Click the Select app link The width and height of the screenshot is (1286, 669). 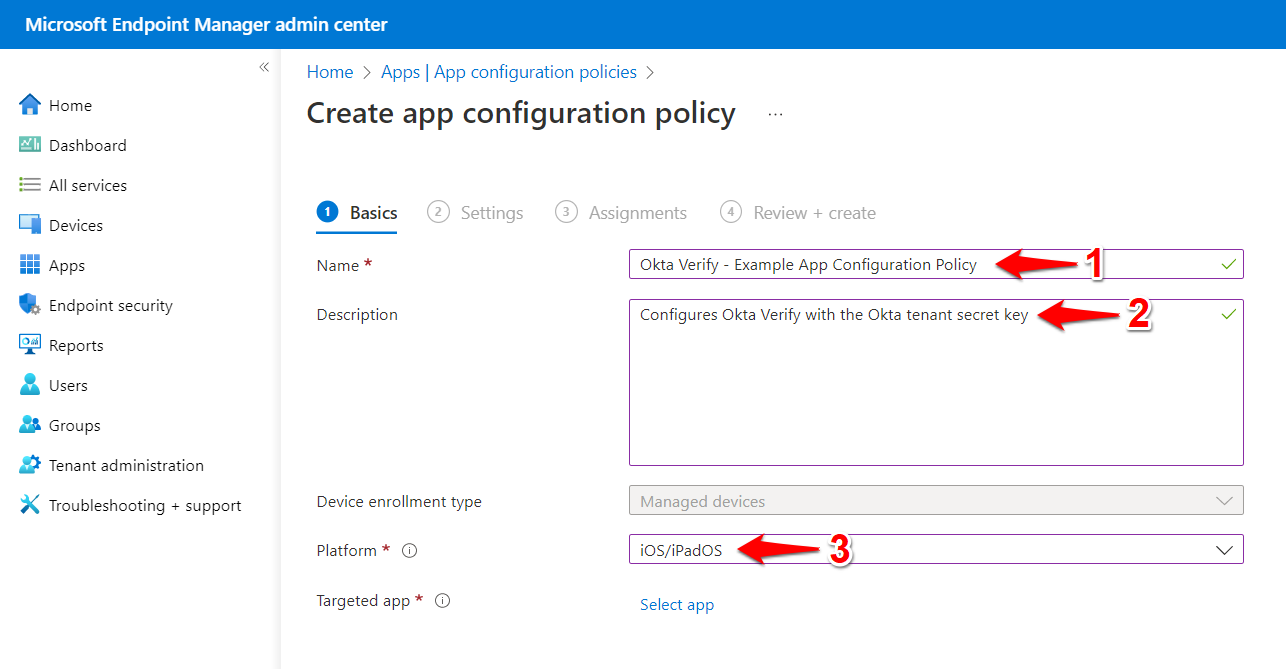coord(677,605)
